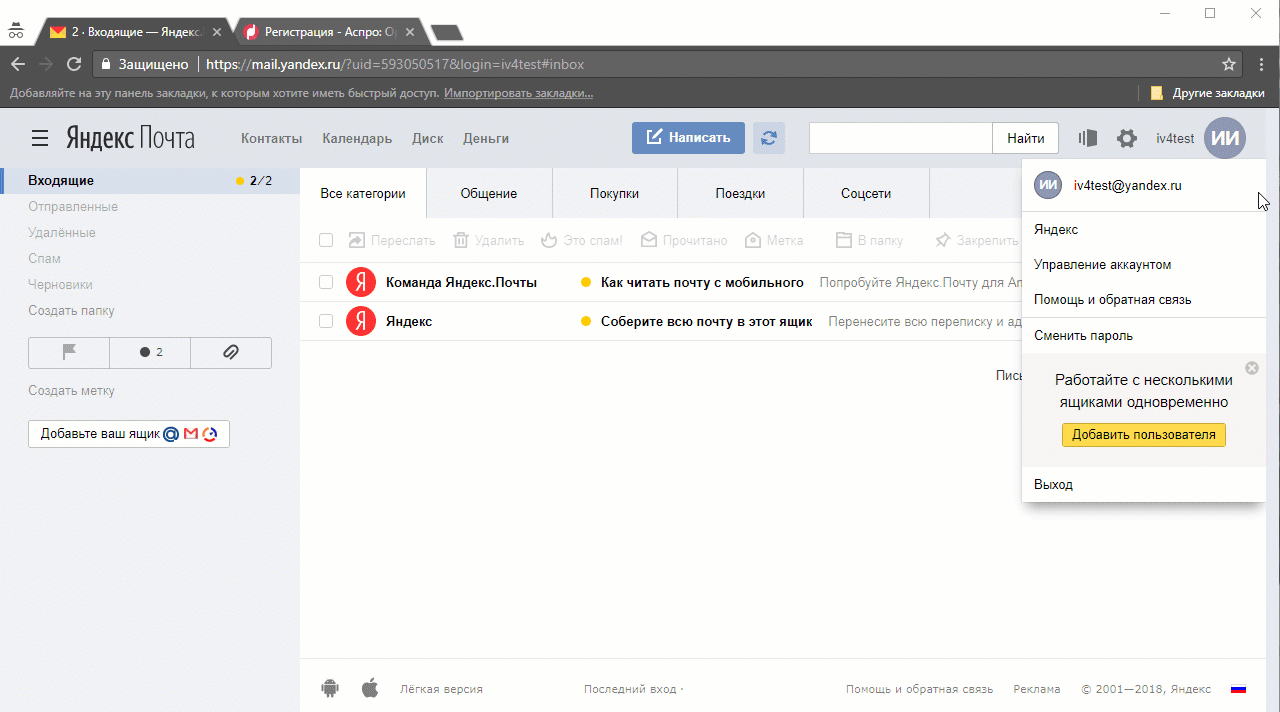Open the hamburger menu beside Яндекс Почта
This screenshot has width=1280, height=712.
40,138
